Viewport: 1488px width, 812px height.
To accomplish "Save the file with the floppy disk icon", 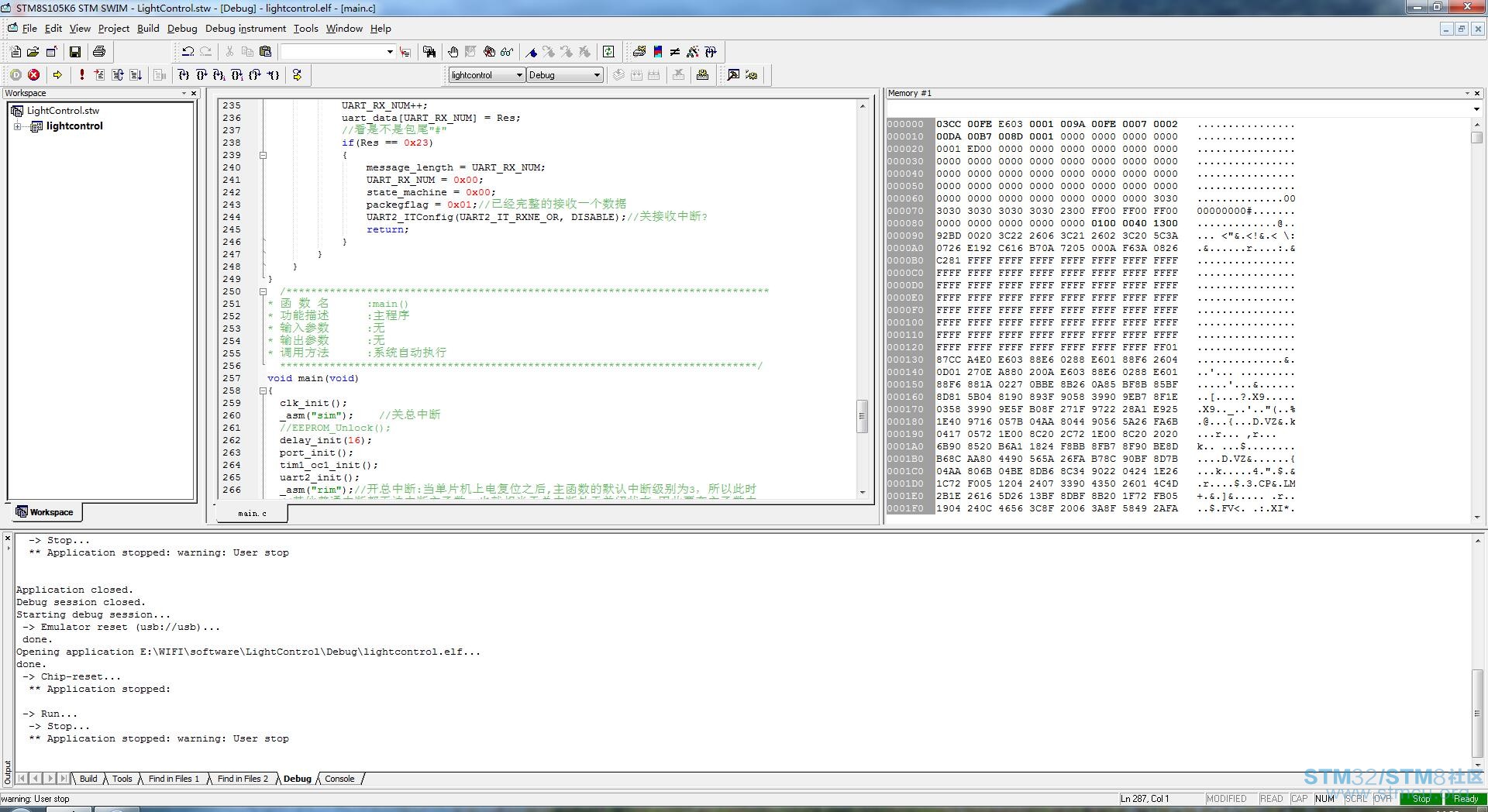I will (x=75, y=52).
